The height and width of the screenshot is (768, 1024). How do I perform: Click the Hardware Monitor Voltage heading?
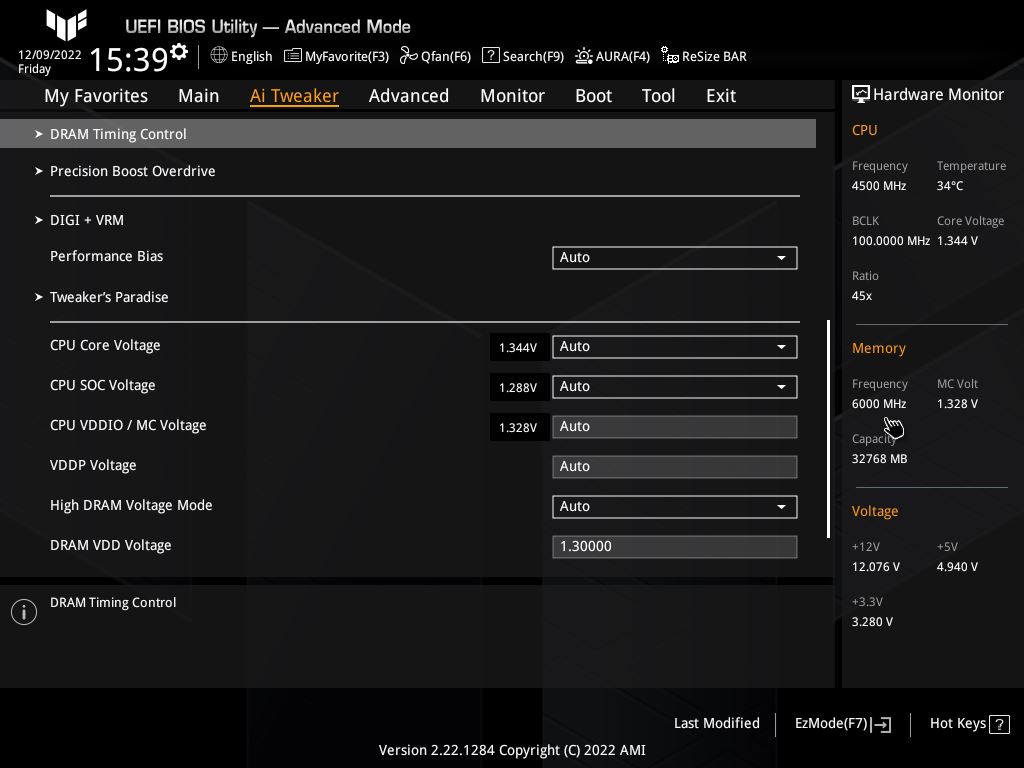pyautogui.click(x=874, y=511)
